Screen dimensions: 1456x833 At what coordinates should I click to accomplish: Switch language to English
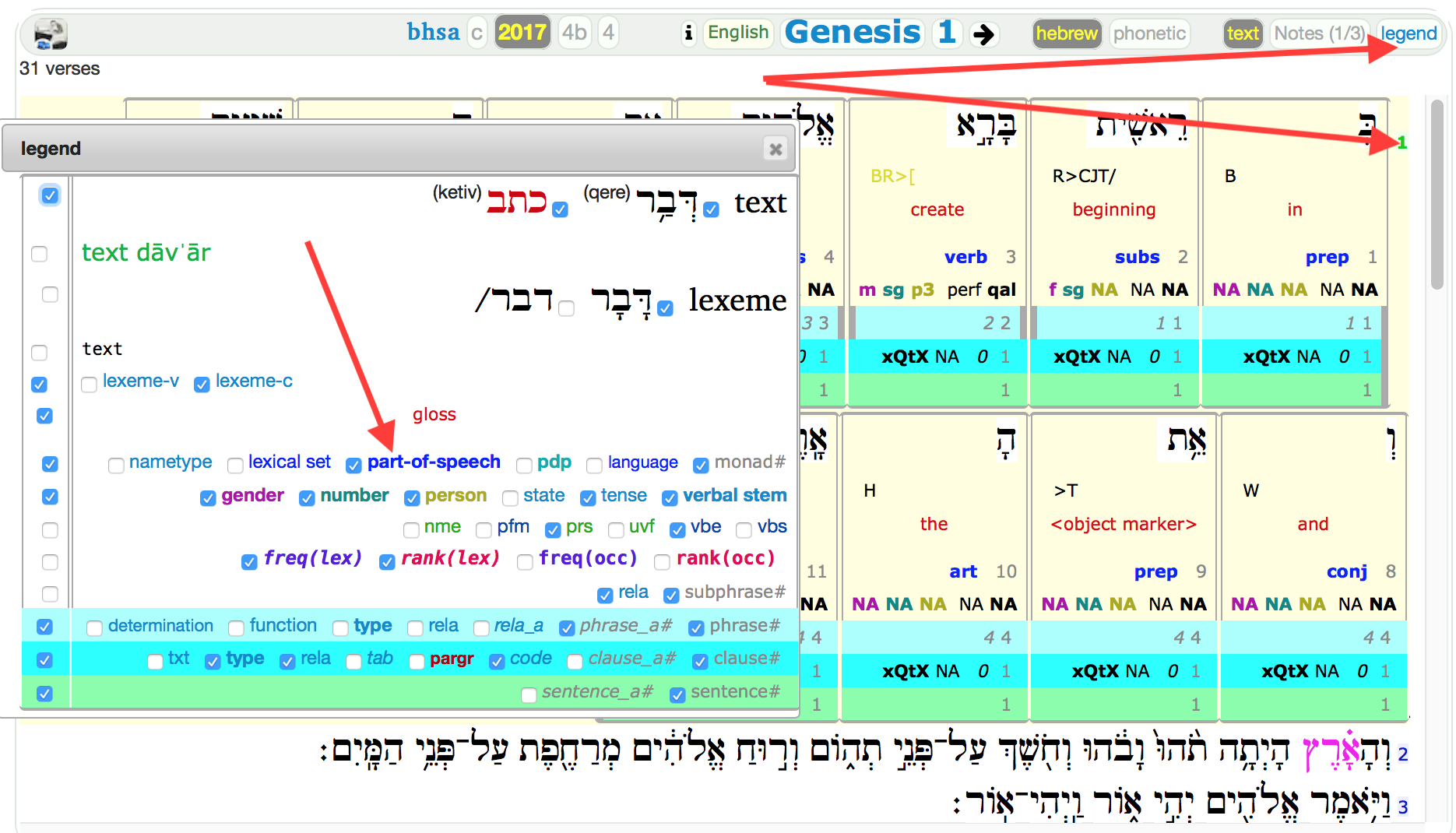738,33
